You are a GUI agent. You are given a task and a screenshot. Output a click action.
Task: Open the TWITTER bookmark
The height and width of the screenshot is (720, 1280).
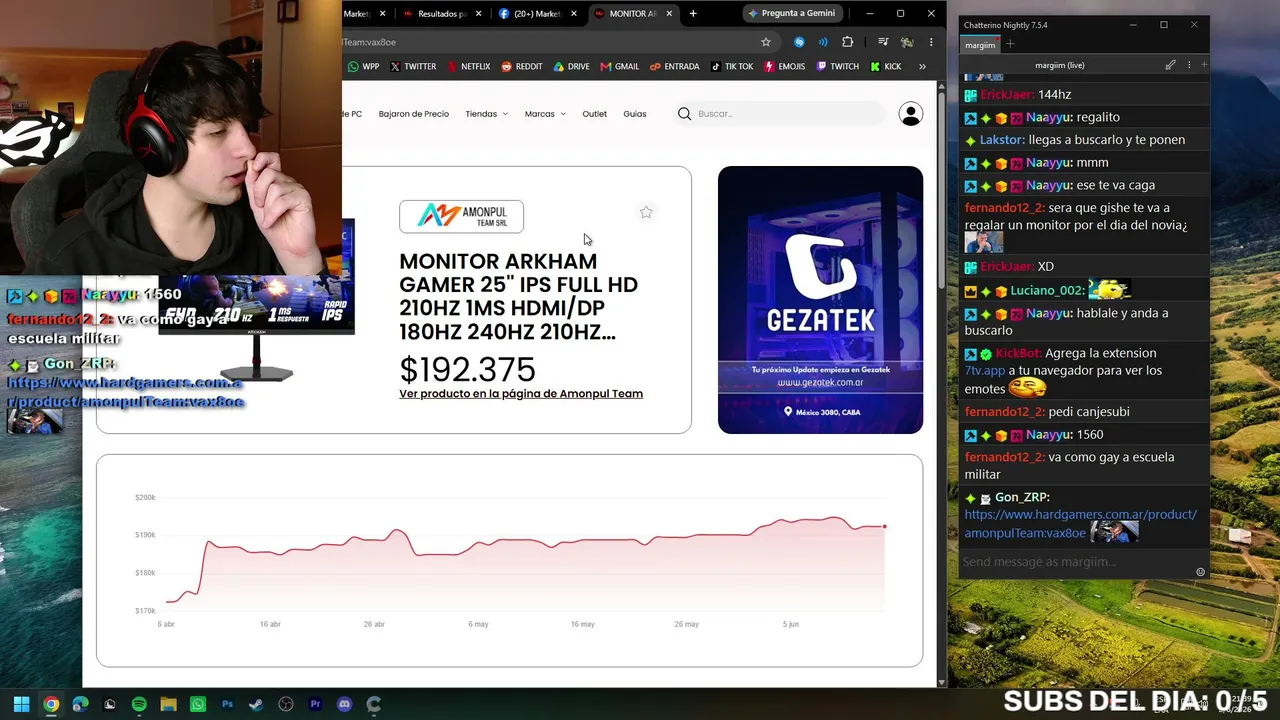coord(413,67)
